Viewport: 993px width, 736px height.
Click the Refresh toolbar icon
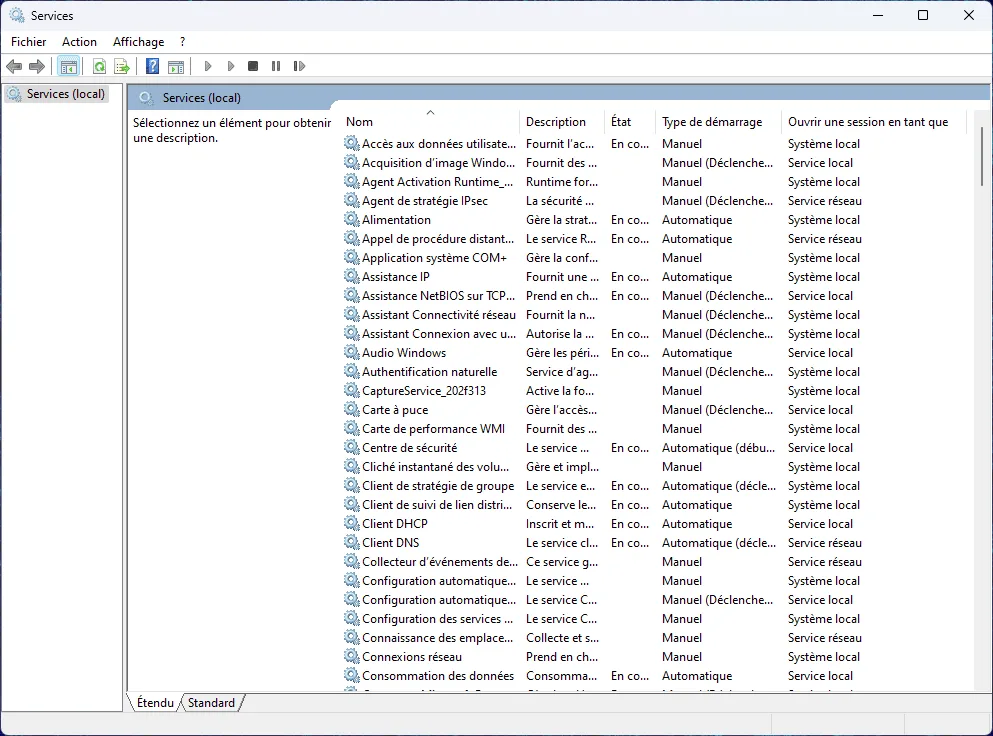coord(99,66)
